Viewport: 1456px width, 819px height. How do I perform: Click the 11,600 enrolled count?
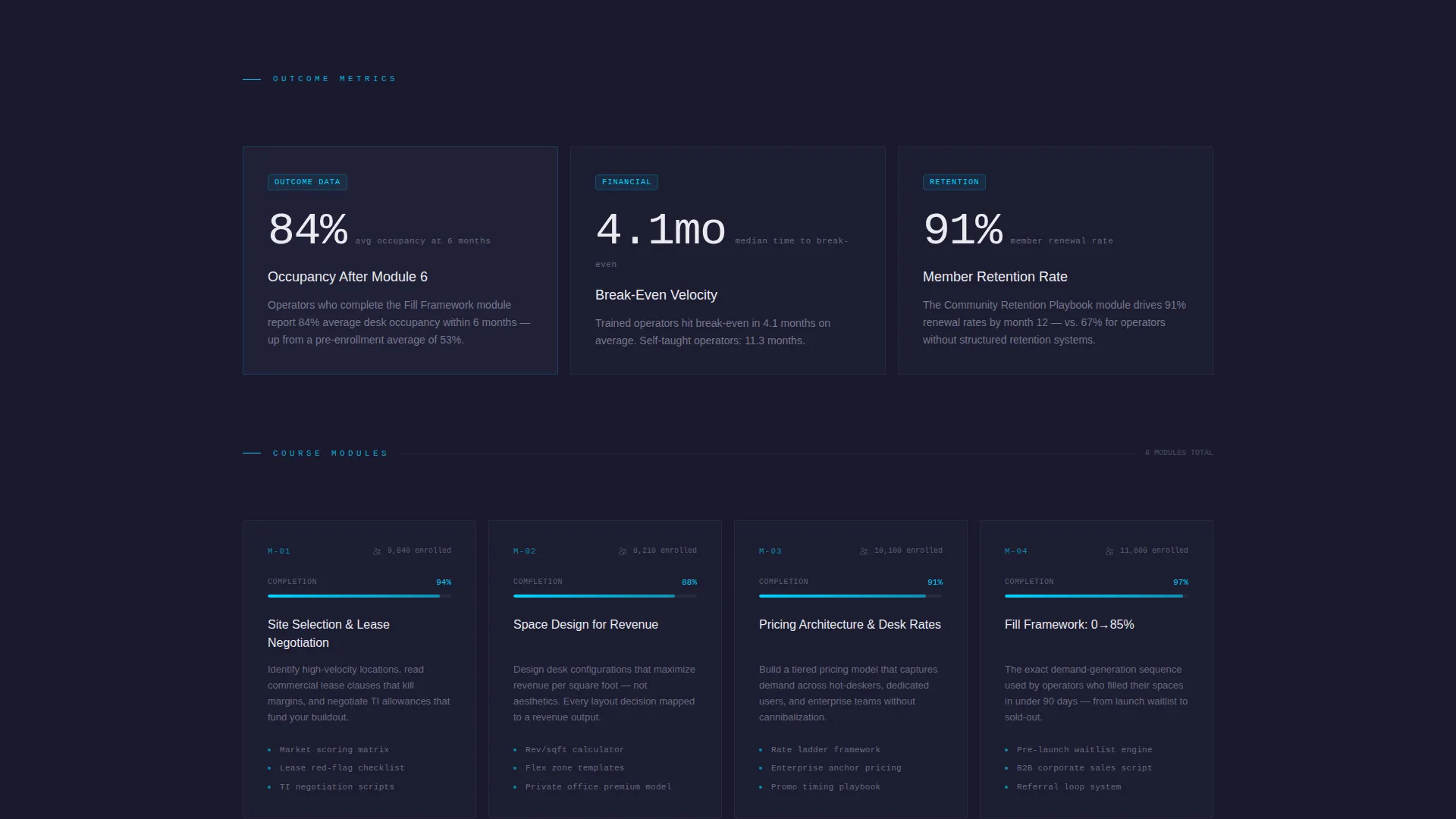click(x=1154, y=551)
